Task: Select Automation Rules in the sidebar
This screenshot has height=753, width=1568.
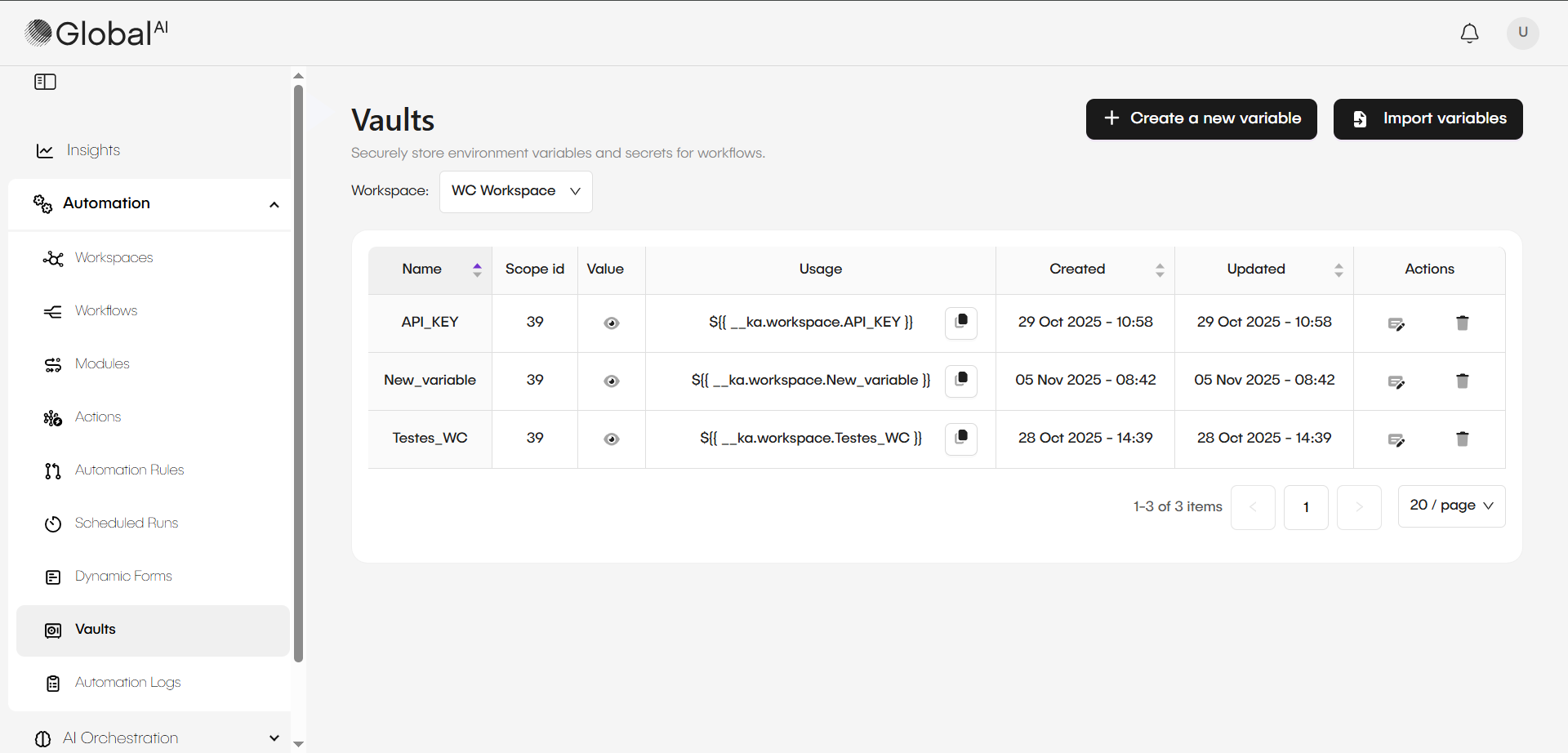Action: tap(129, 470)
